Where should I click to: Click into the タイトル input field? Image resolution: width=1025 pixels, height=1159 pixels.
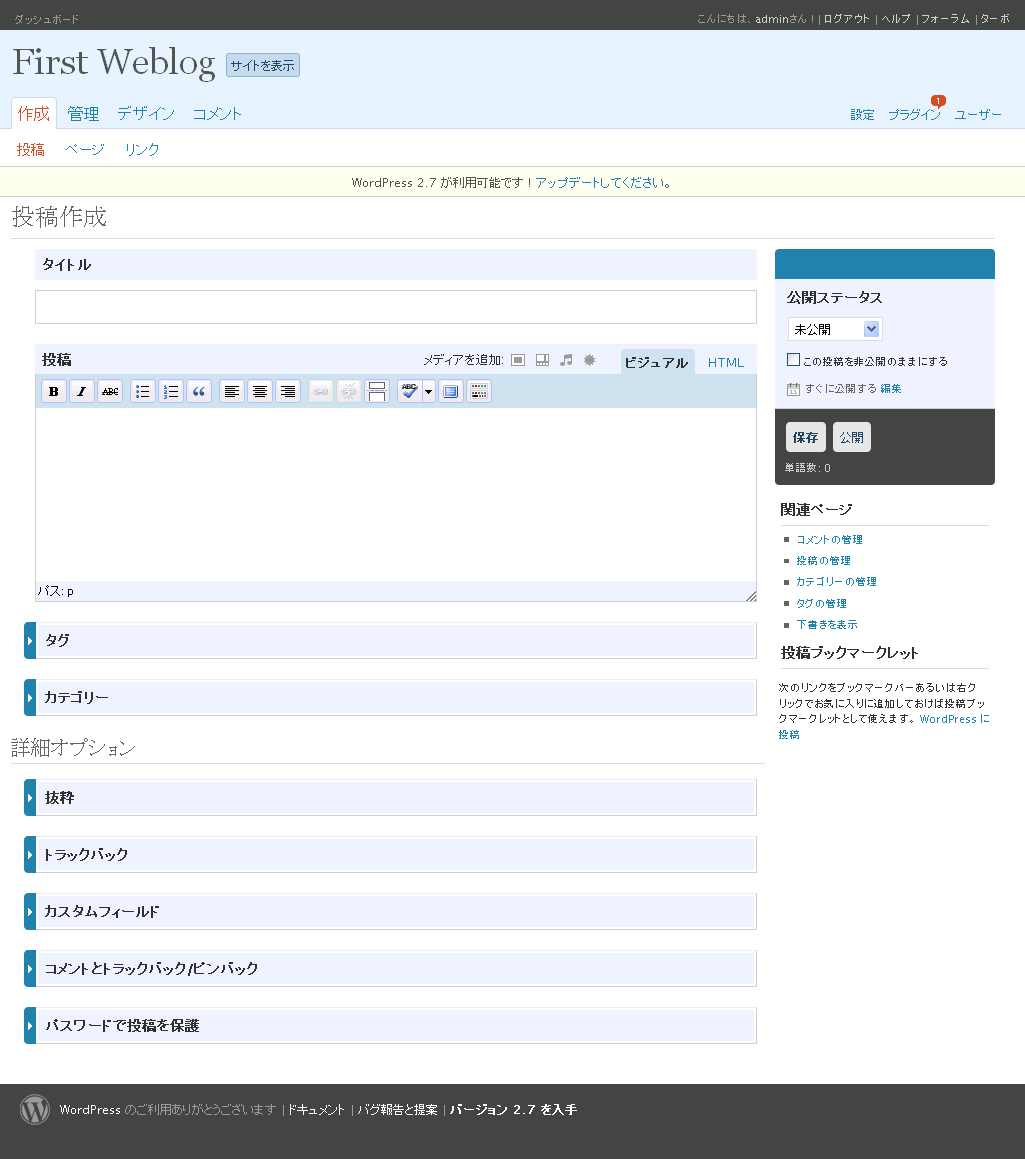(x=396, y=307)
